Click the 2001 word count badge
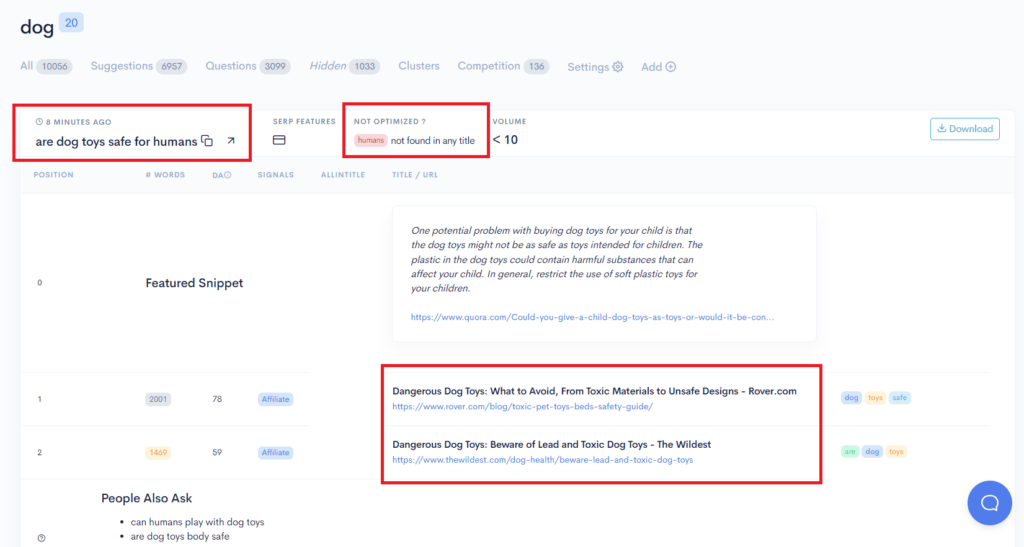 click(158, 399)
